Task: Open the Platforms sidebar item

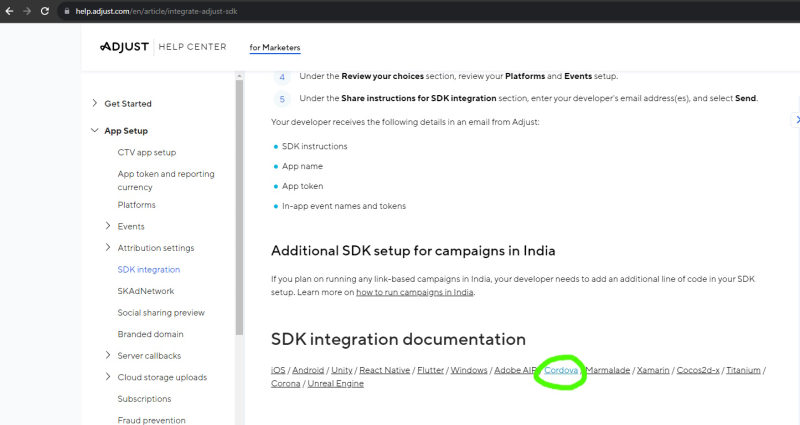Action: tap(136, 205)
